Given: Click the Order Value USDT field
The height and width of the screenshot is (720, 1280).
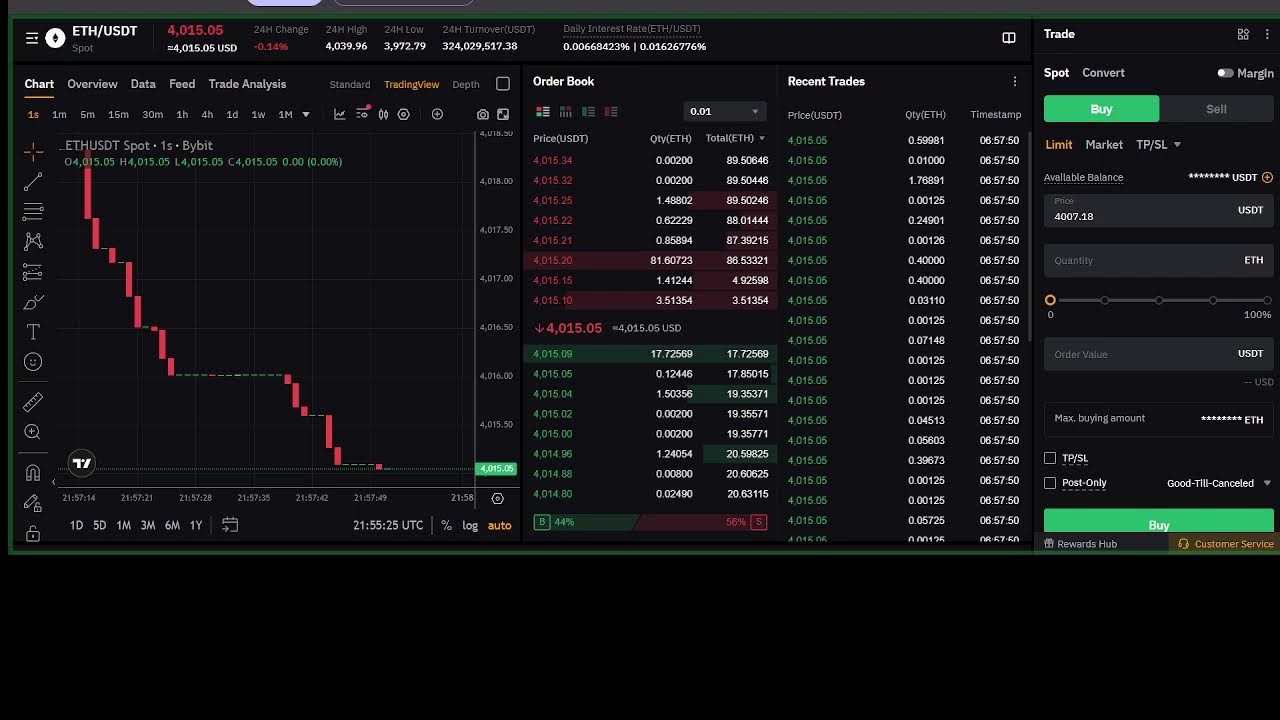Looking at the screenshot, I should [1159, 354].
